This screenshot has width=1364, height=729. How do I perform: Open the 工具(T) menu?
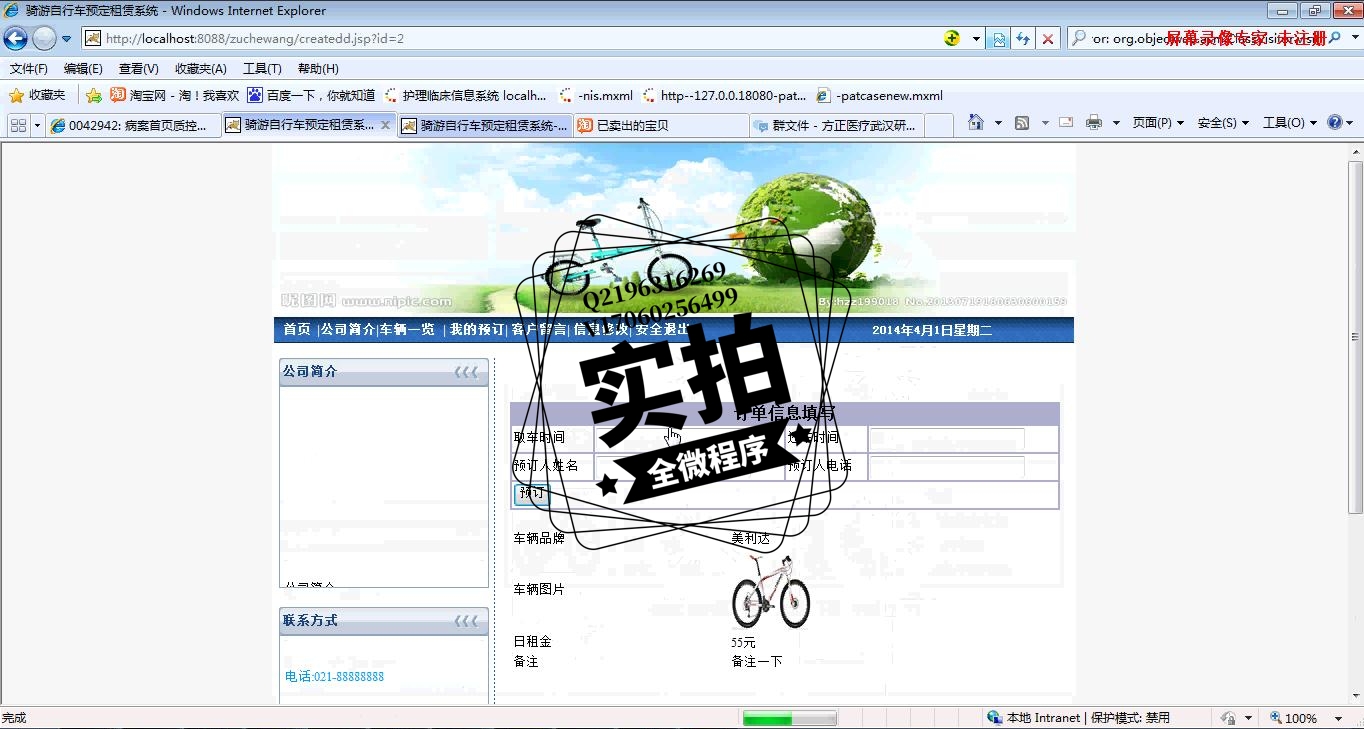262,69
